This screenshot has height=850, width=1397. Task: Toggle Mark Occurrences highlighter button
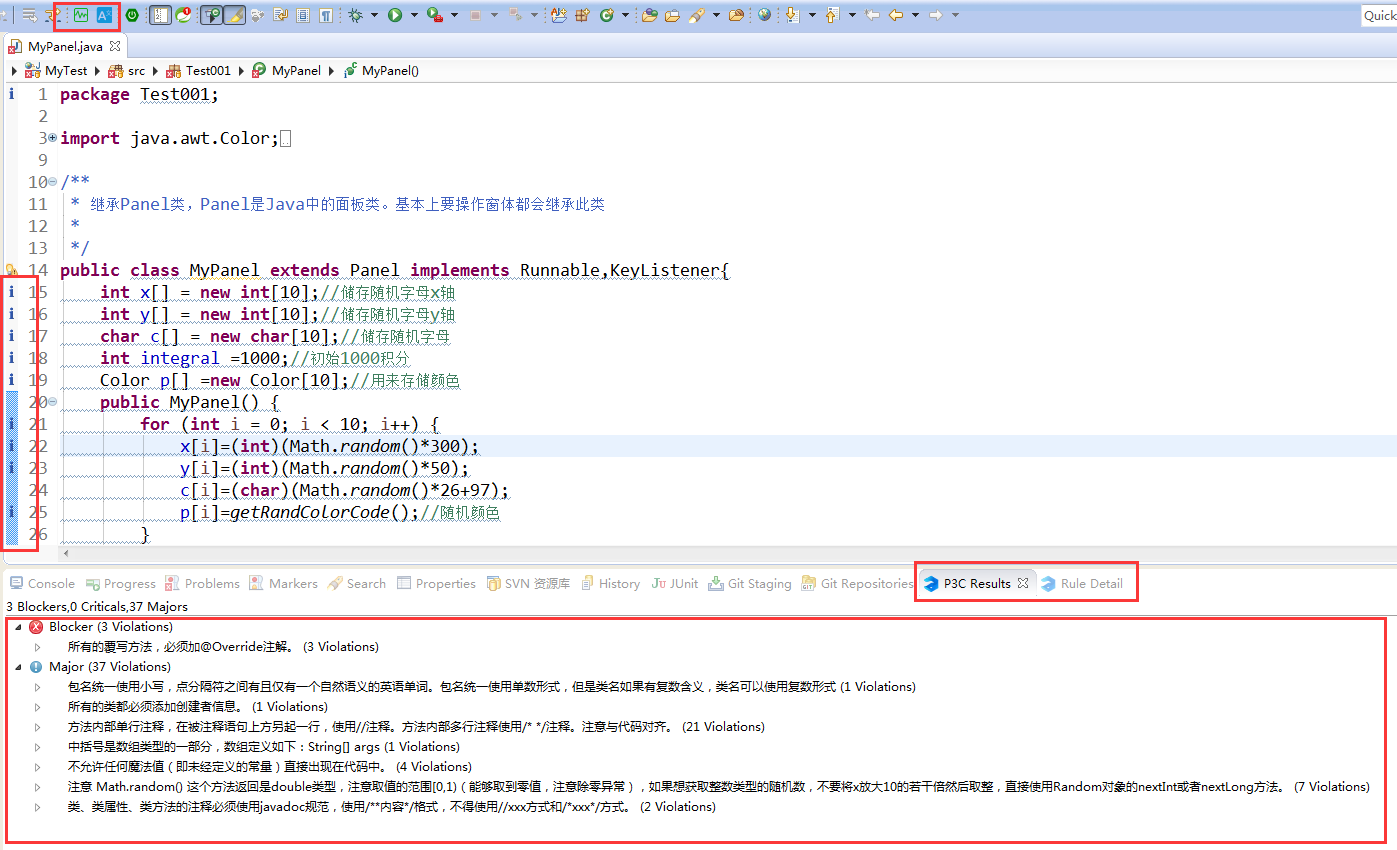[x=234, y=15]
